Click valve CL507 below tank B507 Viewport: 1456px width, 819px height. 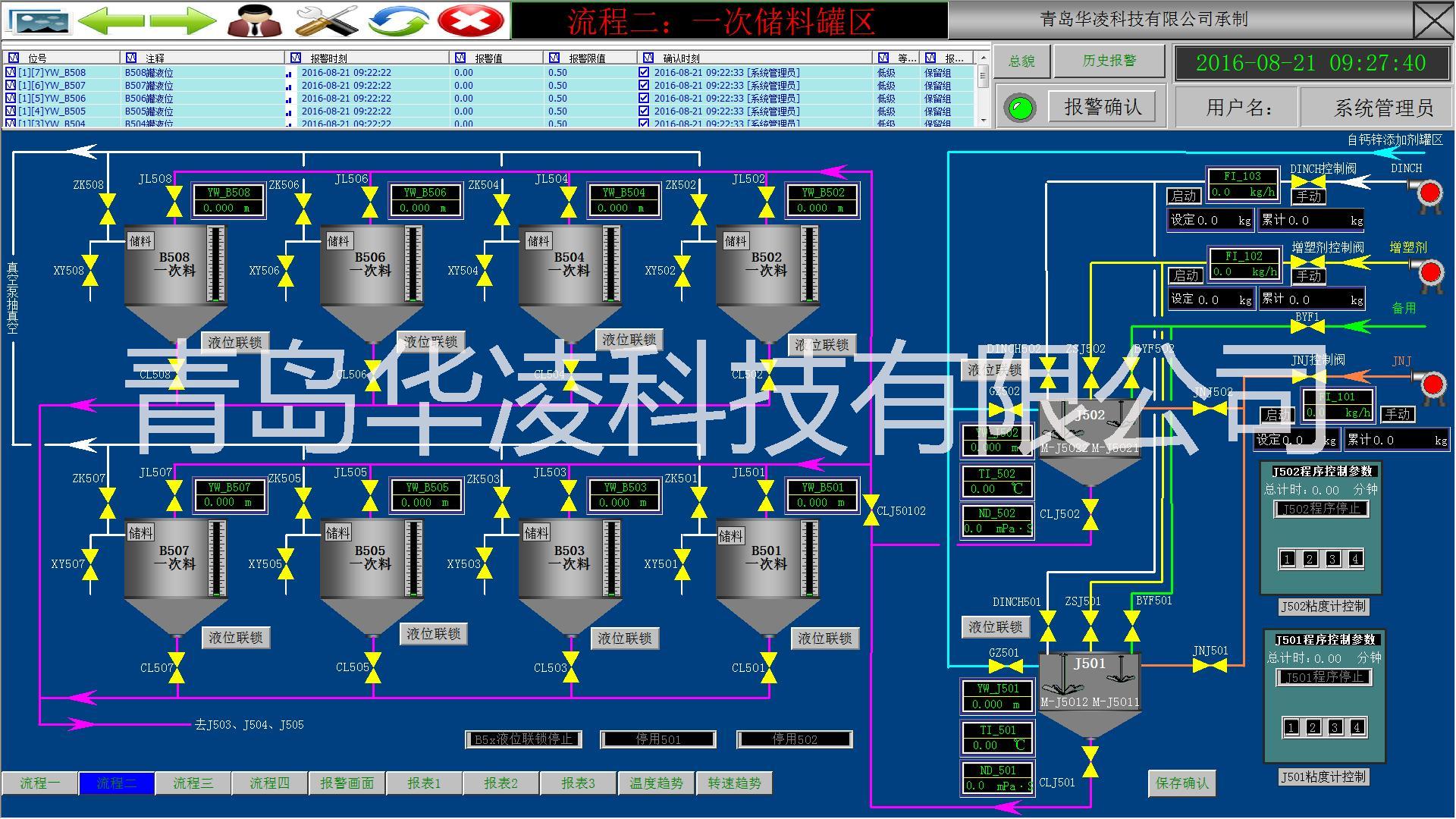pos(178,667)
